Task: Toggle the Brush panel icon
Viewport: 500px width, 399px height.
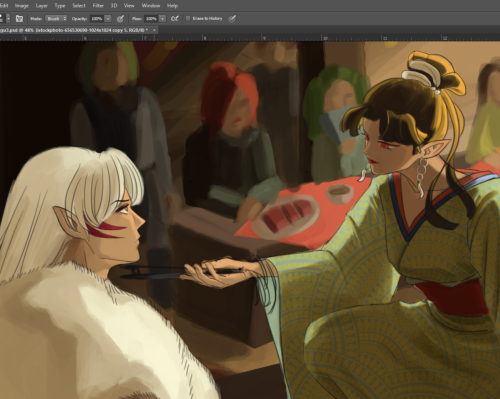Action: [19, 19]
